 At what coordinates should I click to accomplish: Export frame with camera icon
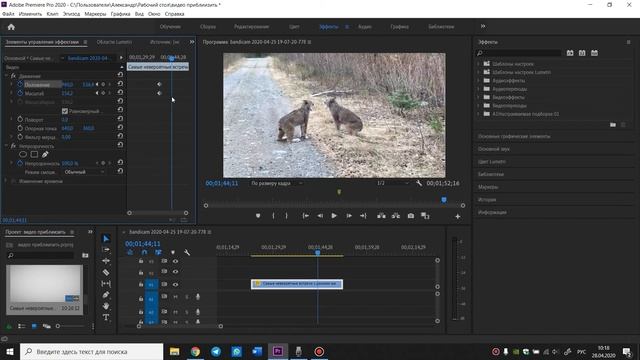coord(411,216)
